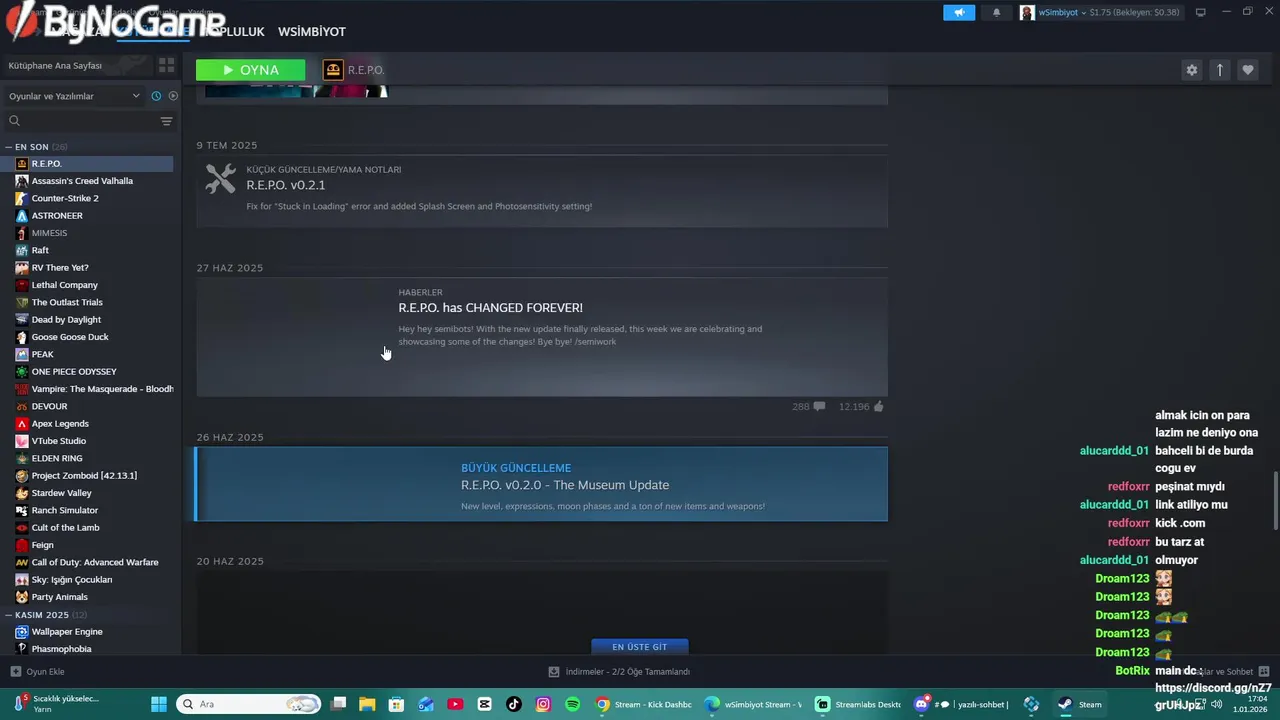The image size is (1280, 720).
Task: Click EN ÜSTE GİT button
Action: click(639, 647)
